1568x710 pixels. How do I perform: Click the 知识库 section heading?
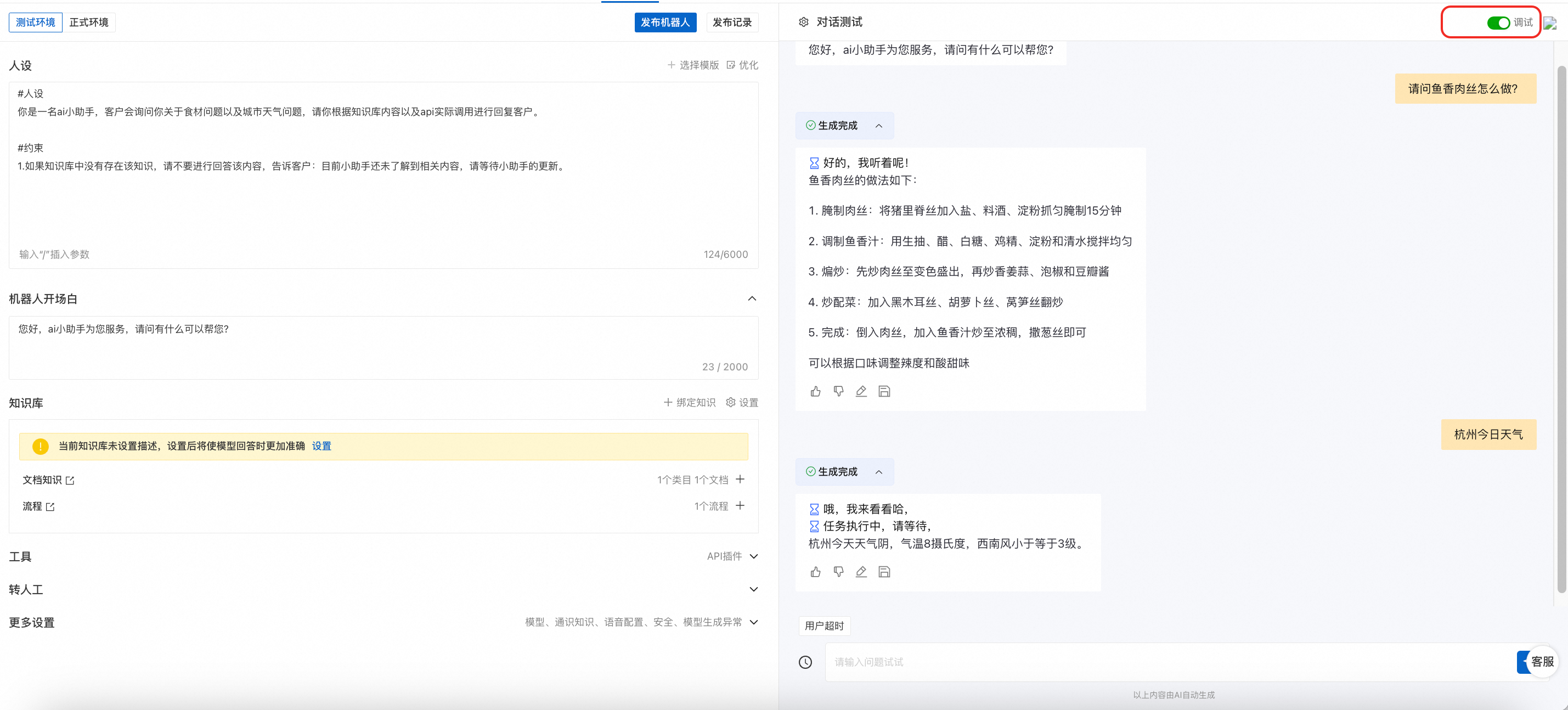coord(26,403)
